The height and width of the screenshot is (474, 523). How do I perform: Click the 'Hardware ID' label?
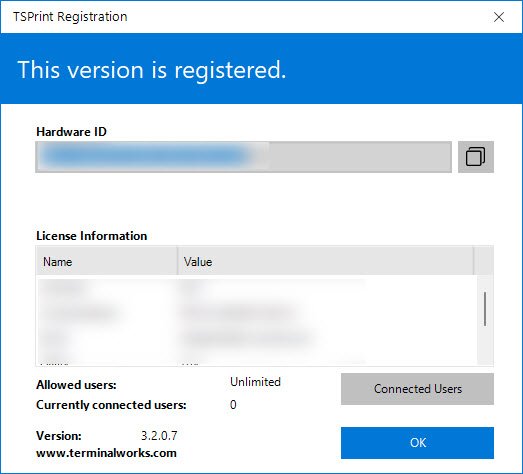click(71, 132)
